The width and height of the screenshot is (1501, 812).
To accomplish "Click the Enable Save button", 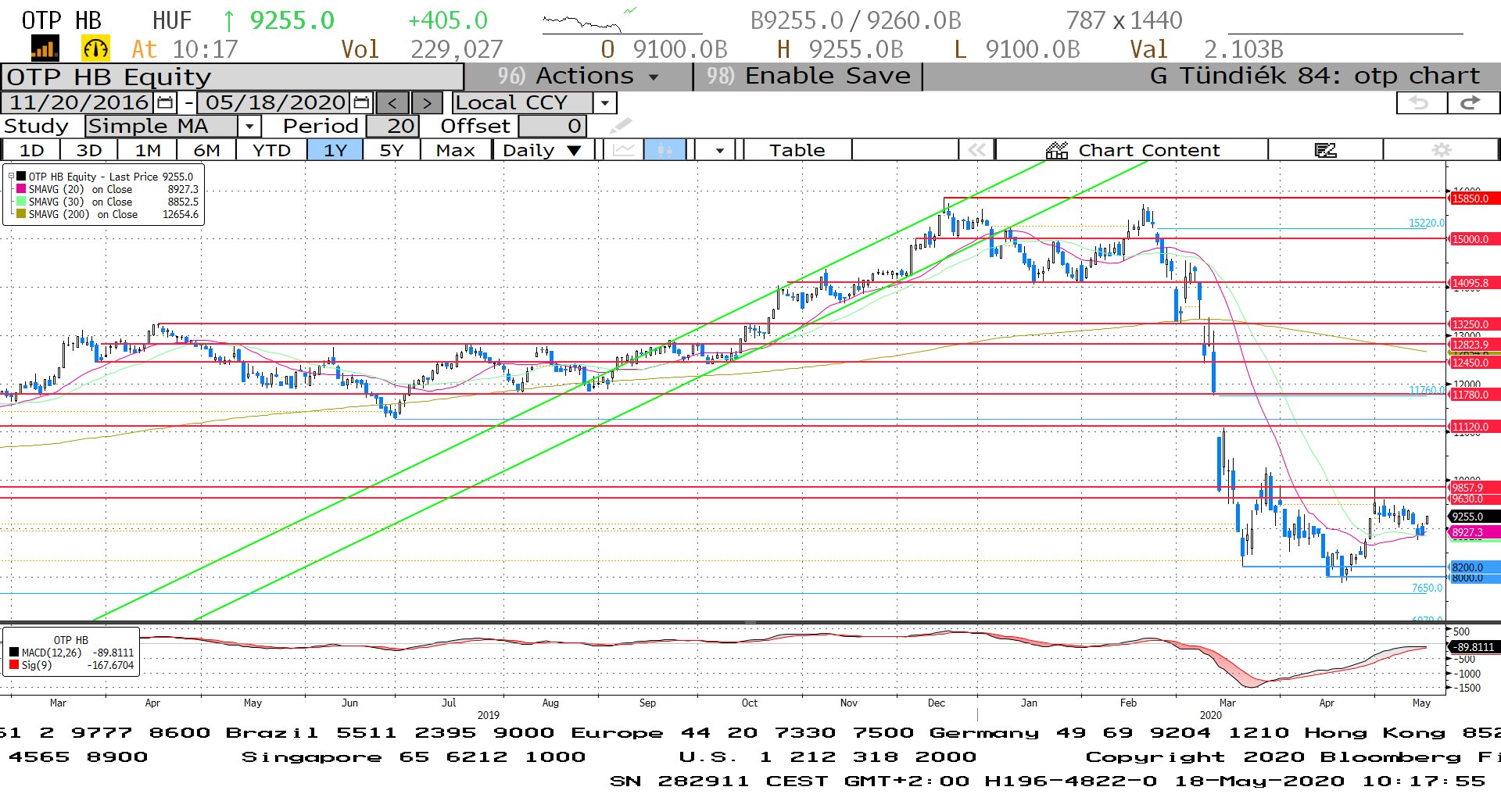I will pyautogui.click(x=808, y=76).
